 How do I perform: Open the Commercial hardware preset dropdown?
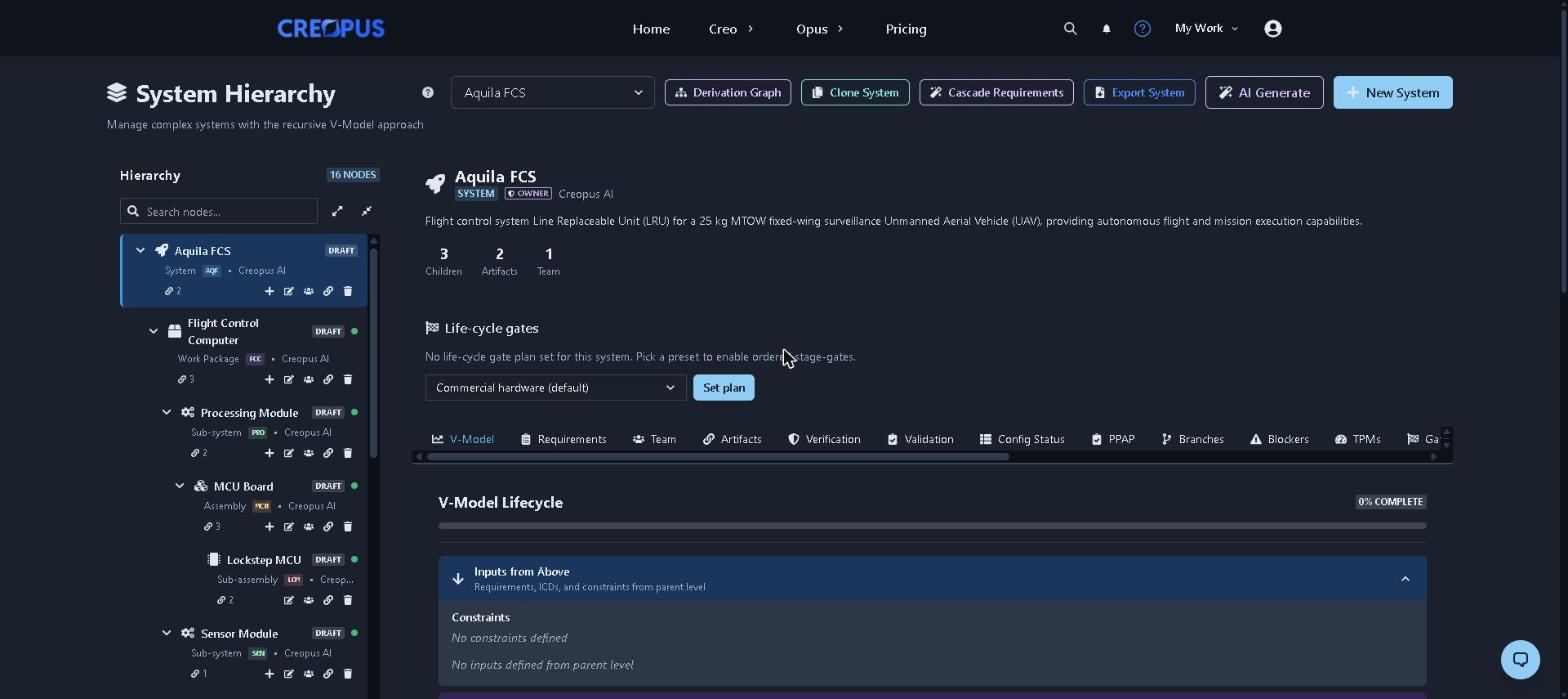click(556, 388)
